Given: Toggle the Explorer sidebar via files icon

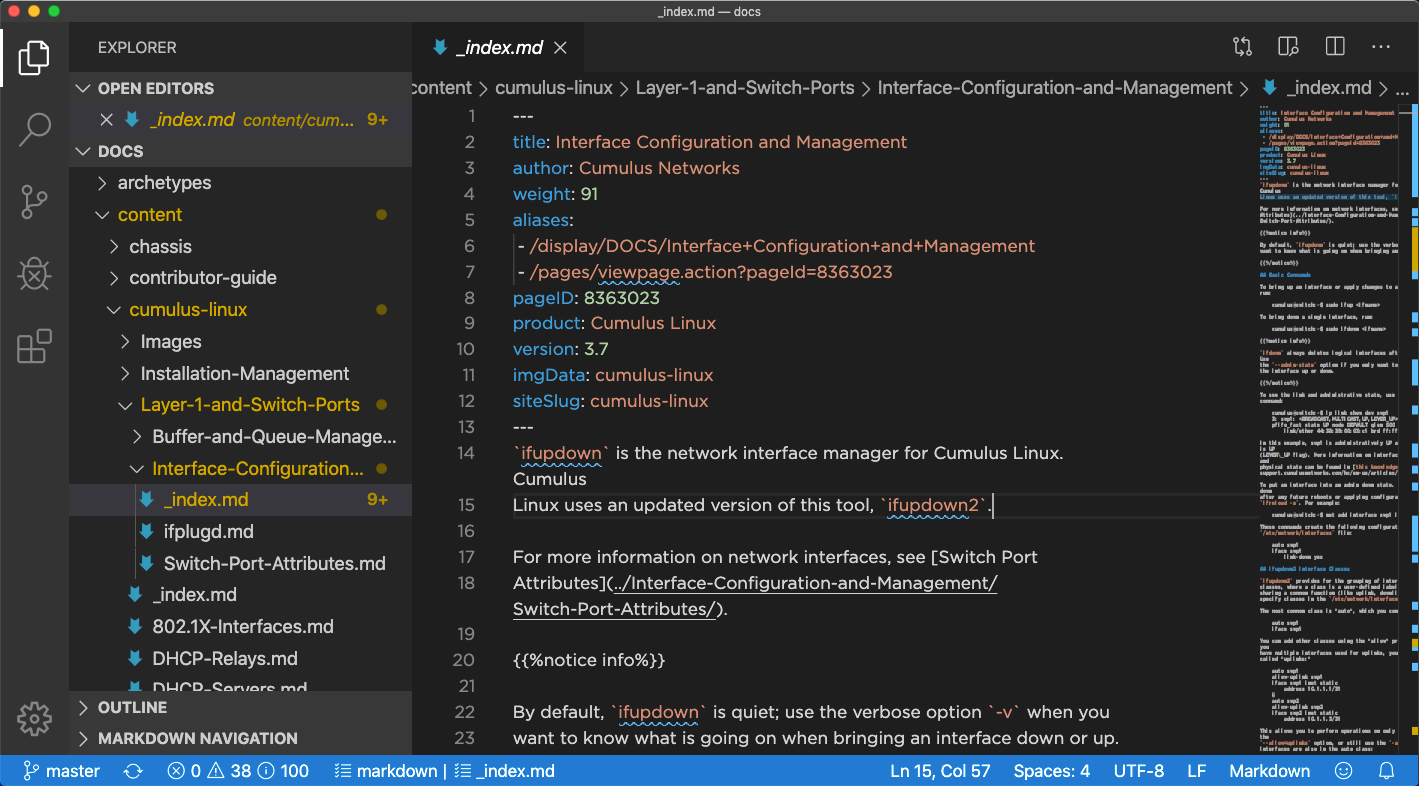Looking at the screenshot, I should tap(34, 57).
